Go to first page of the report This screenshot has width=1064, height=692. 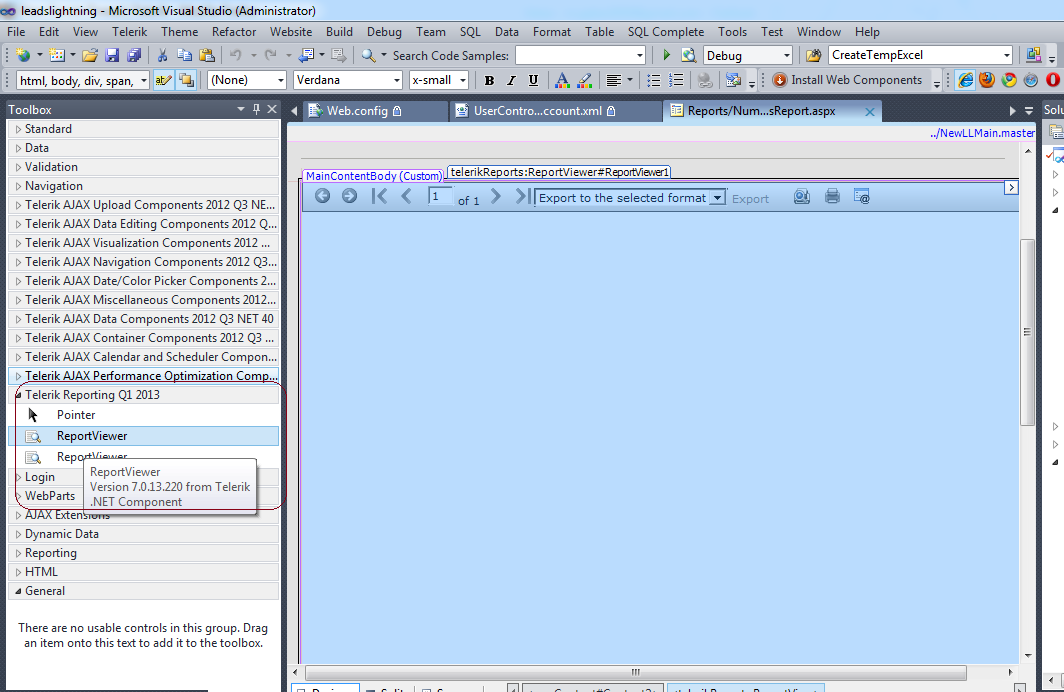click(379, 196)
